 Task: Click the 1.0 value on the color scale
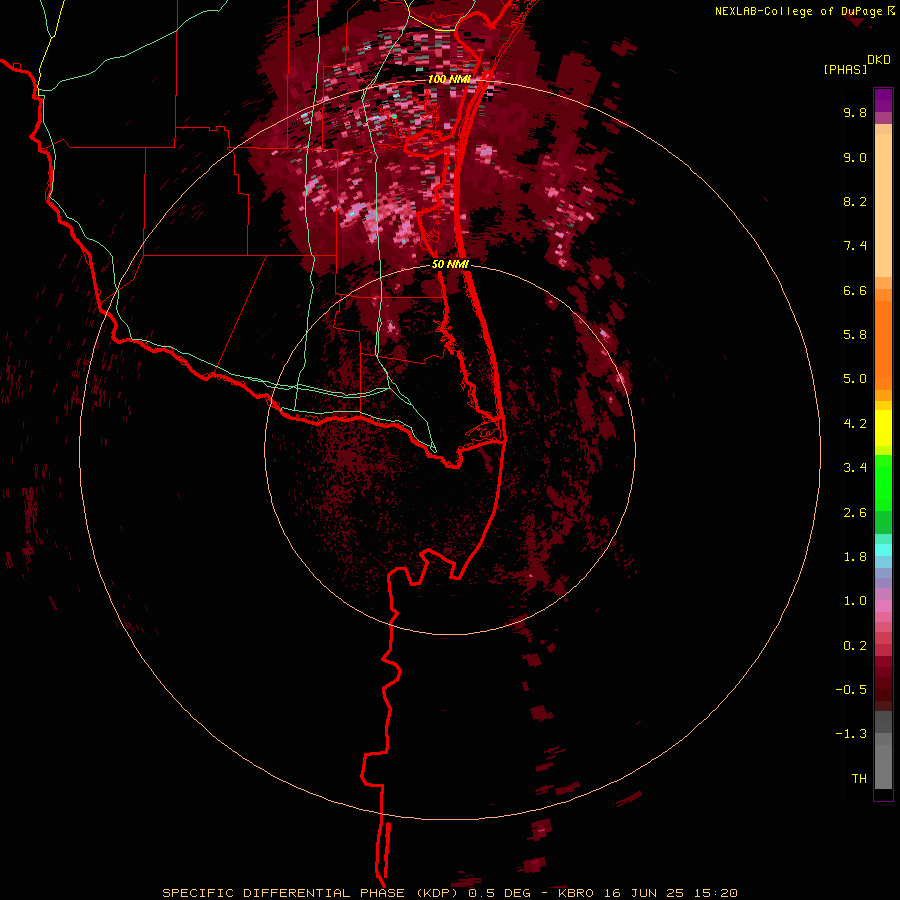click(x=855, y=601)
